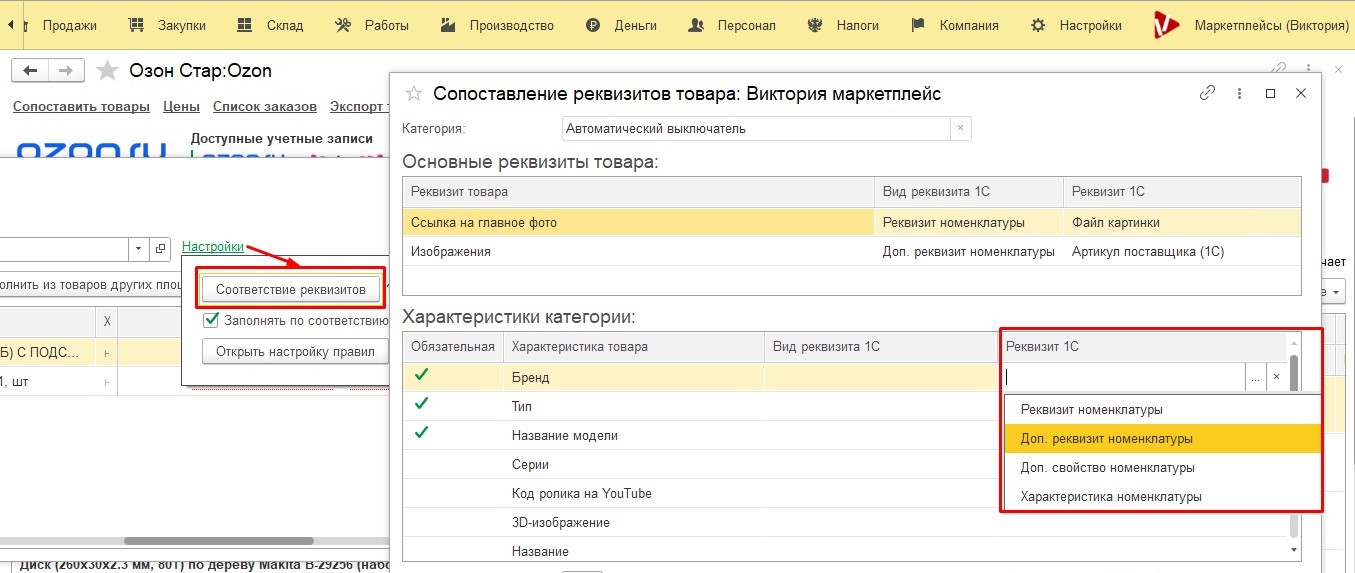
Task: Open the Сопоставить товары link
Action: (81, 106)
